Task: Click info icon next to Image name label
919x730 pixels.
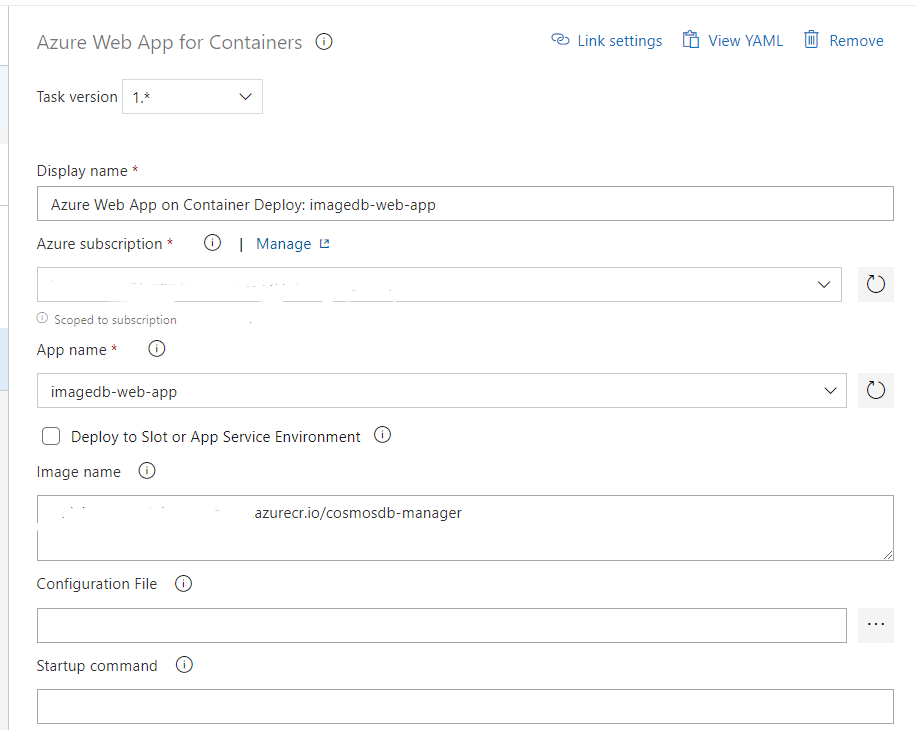Action: click(x=147, y=471)
